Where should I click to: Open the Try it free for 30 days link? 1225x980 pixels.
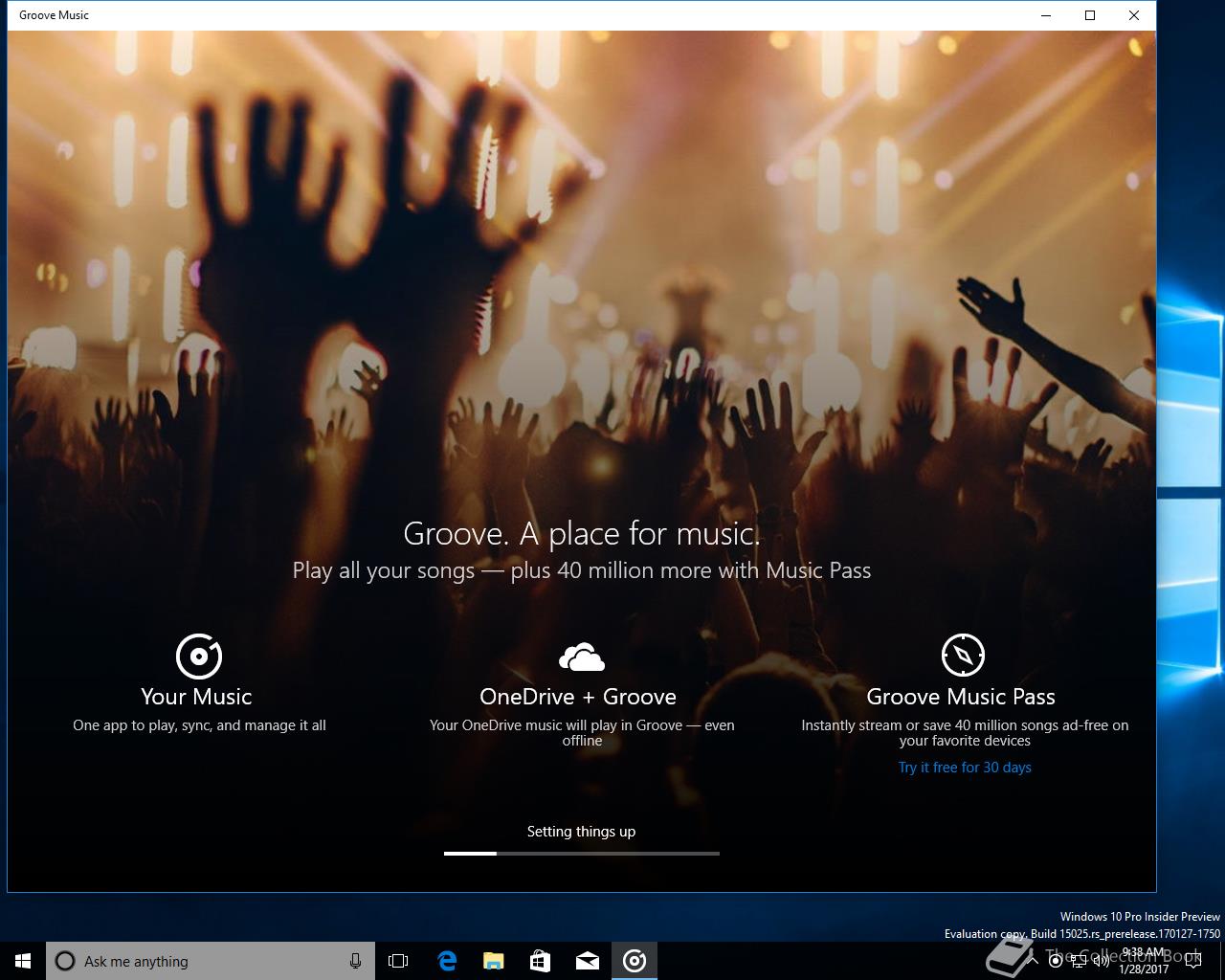(965, 768)
